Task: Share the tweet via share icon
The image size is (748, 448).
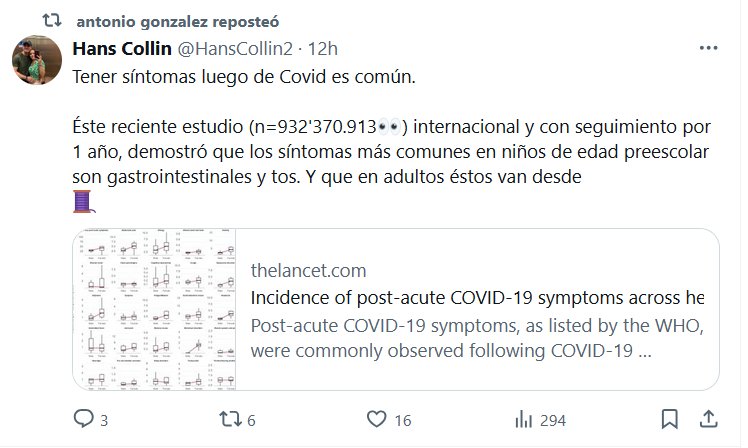Action: [707, 419]
